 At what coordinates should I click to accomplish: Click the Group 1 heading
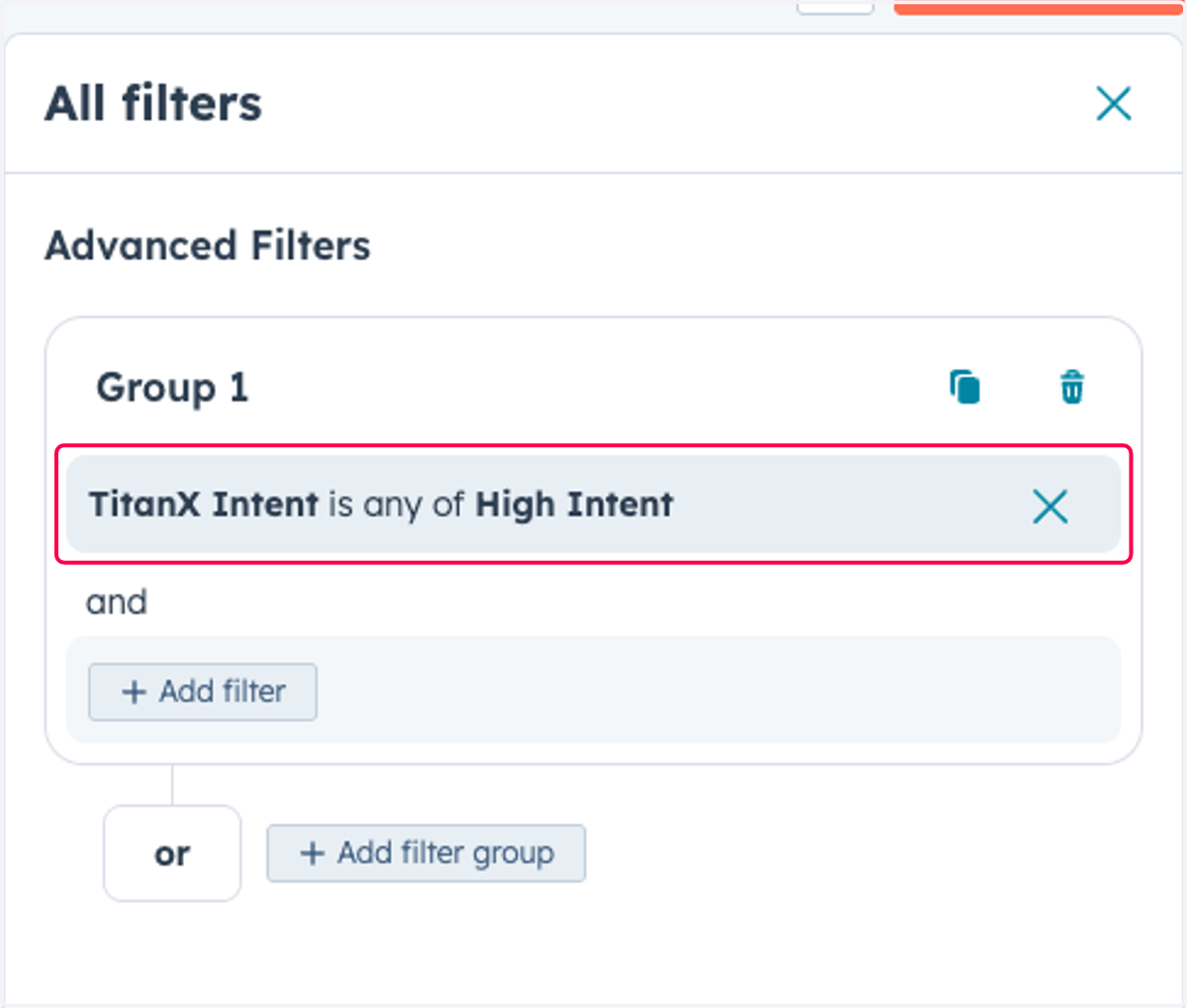172,388
